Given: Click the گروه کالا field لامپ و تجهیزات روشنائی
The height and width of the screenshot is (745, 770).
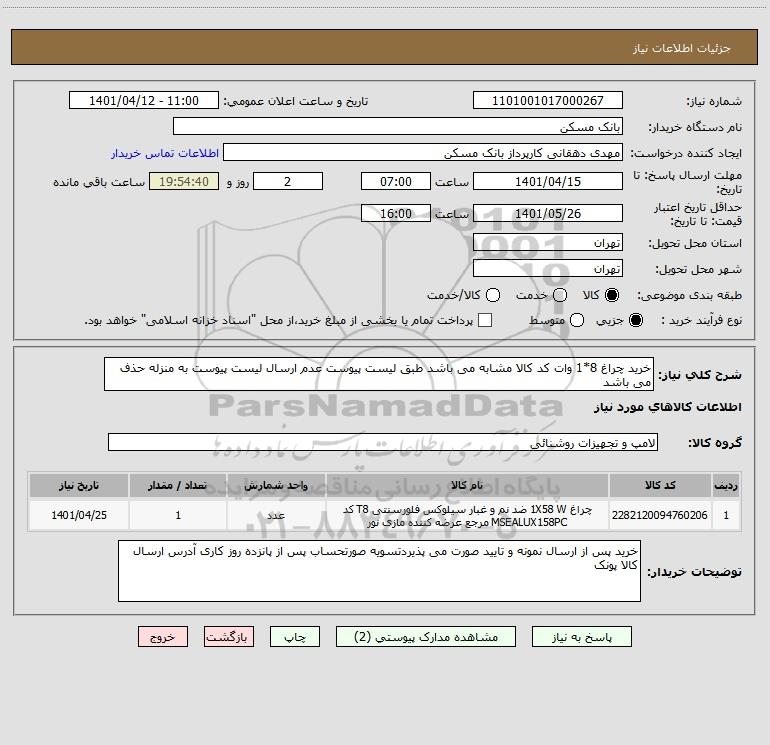Looking at the screenshot, I should click(383, 442).
